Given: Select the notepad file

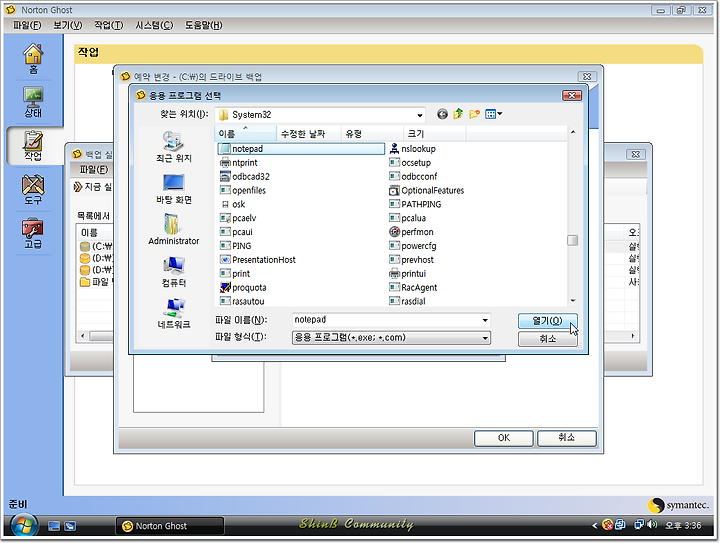Looking at the screenshot, I should [301, 149].
